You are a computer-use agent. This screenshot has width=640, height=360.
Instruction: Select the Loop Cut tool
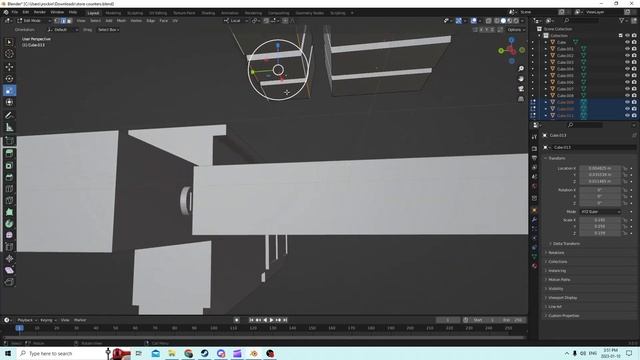coord(9,189)
